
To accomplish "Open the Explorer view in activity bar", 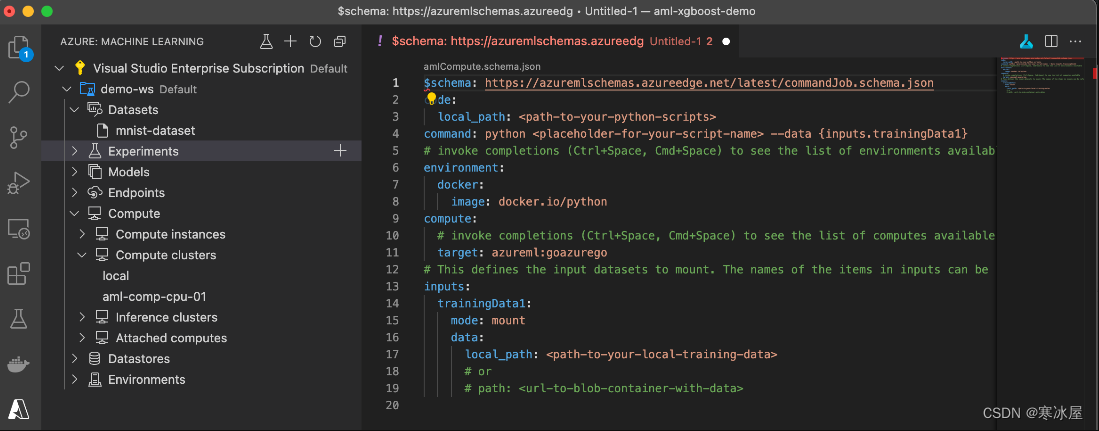I will pyautogui.click(x=19, y=48).
